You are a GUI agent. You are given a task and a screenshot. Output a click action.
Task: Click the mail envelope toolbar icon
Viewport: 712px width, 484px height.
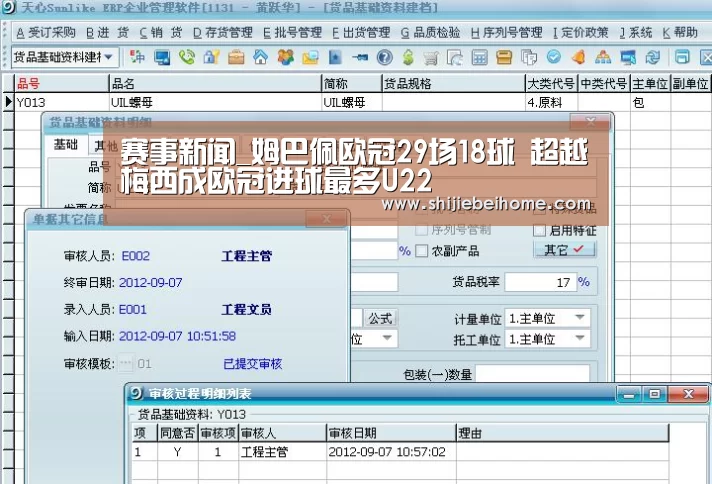(x=310, y=57)
